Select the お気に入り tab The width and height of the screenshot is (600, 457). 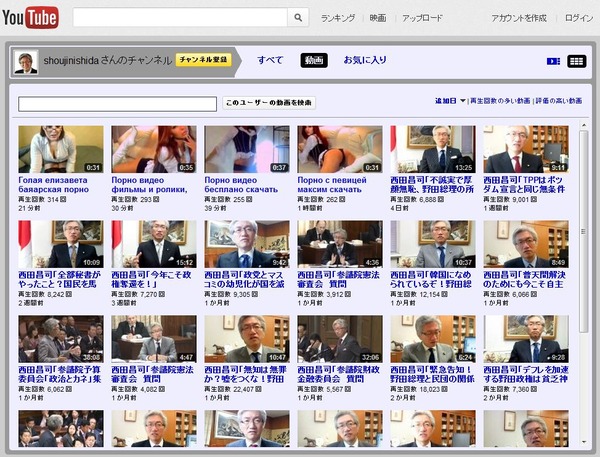coord(365,60)
